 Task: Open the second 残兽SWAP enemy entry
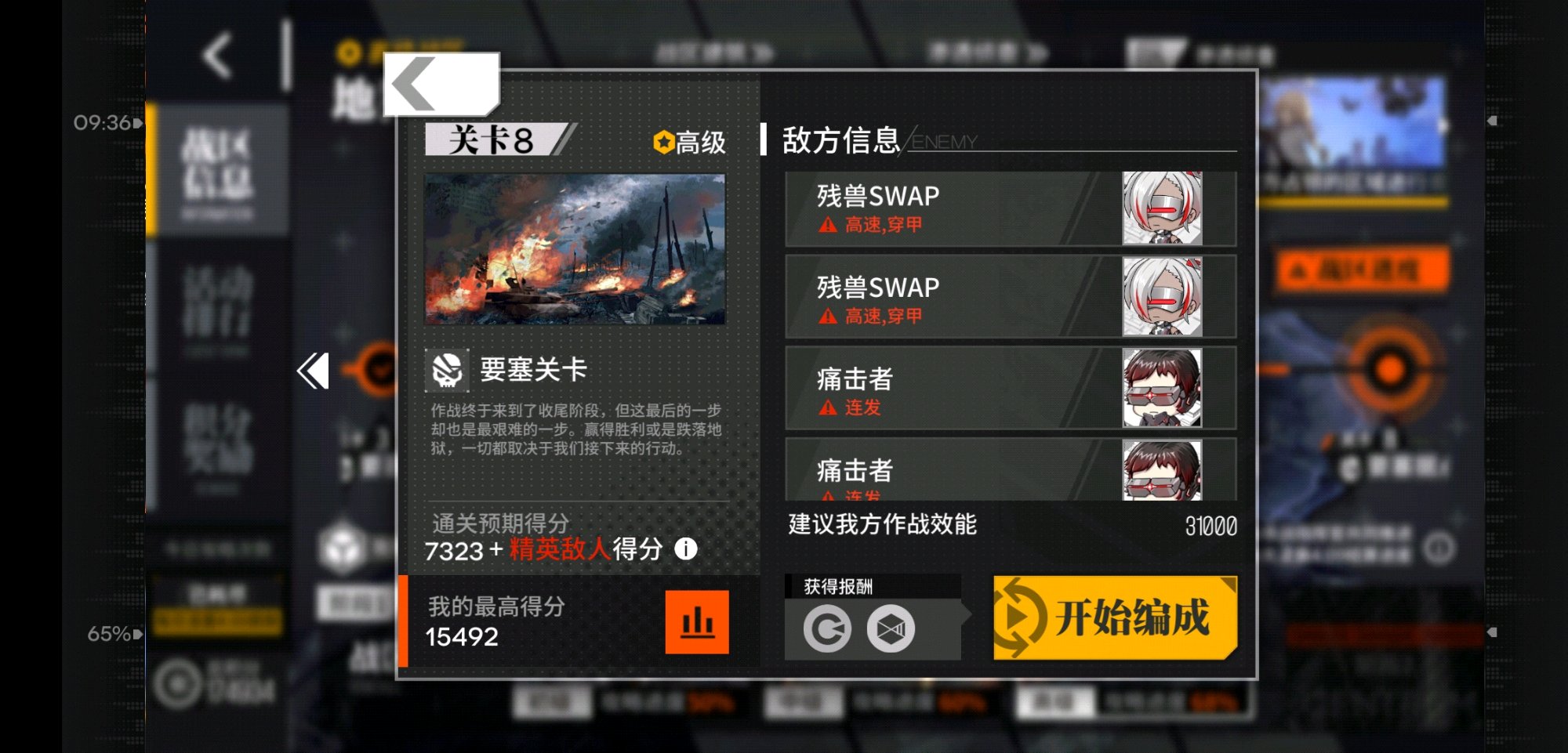click(x=1011, y=296)
